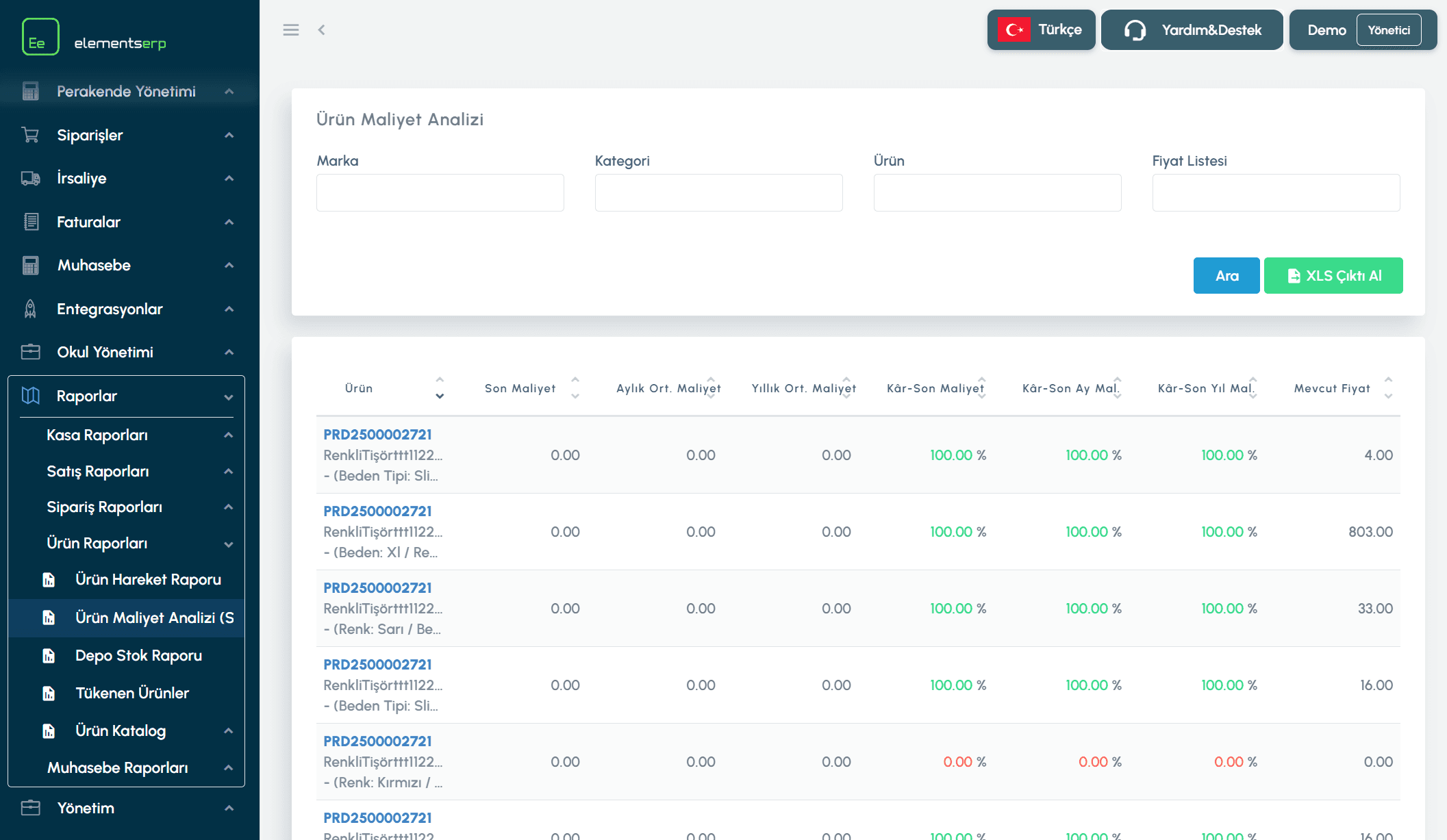Viewport: 1447px width, 840px height.
Task: Sort table by Son Maliyet column
Action: (x=520, y=388)
